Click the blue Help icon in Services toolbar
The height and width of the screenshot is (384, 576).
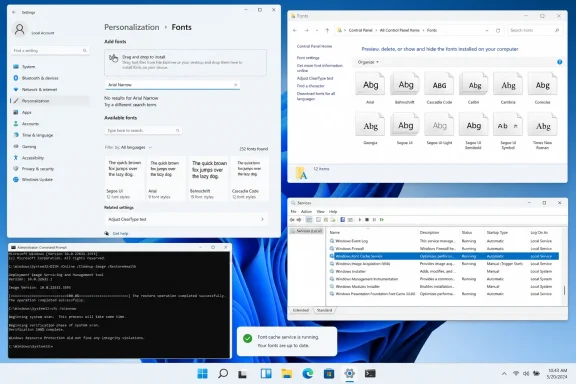342,220
